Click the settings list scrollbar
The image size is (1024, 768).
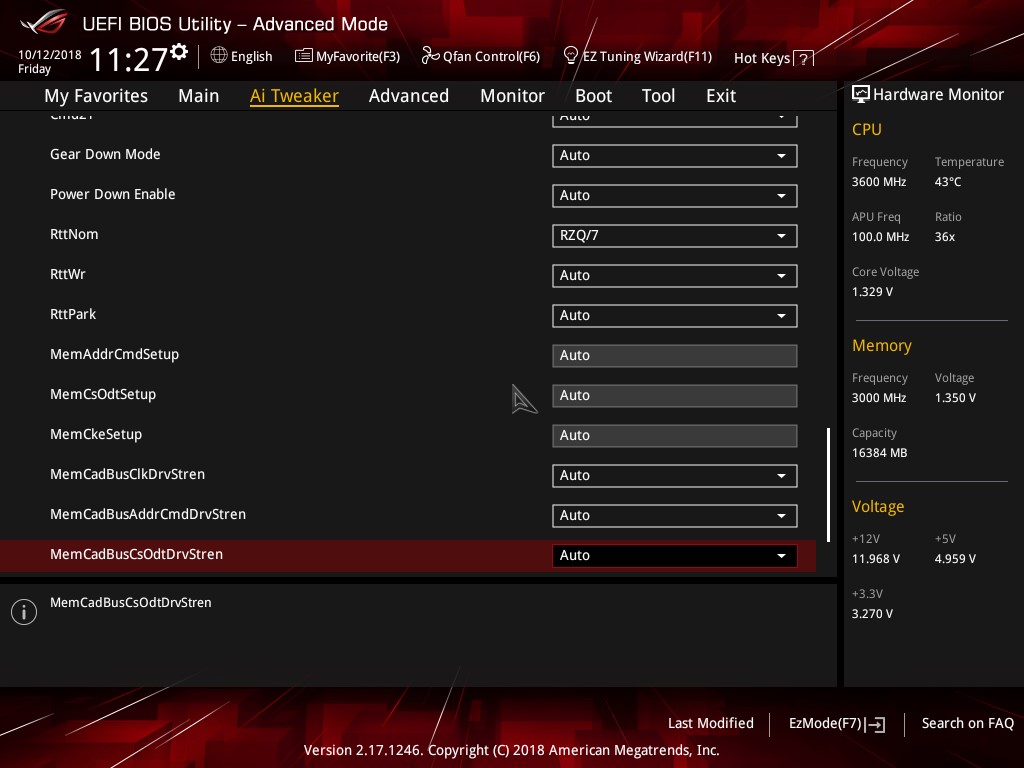(x=828, y=485)
